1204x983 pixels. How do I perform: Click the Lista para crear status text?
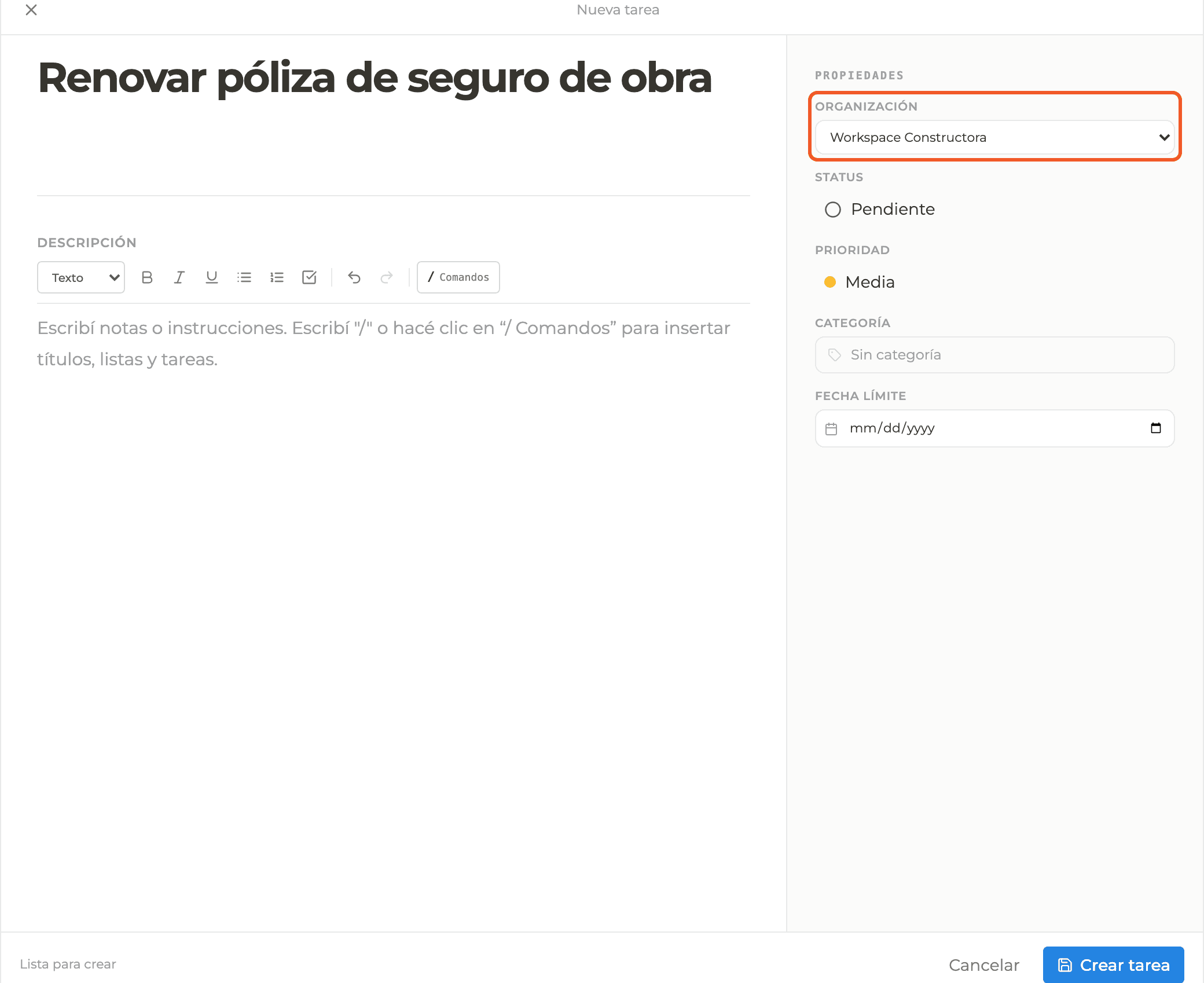[x=68, y=964]
